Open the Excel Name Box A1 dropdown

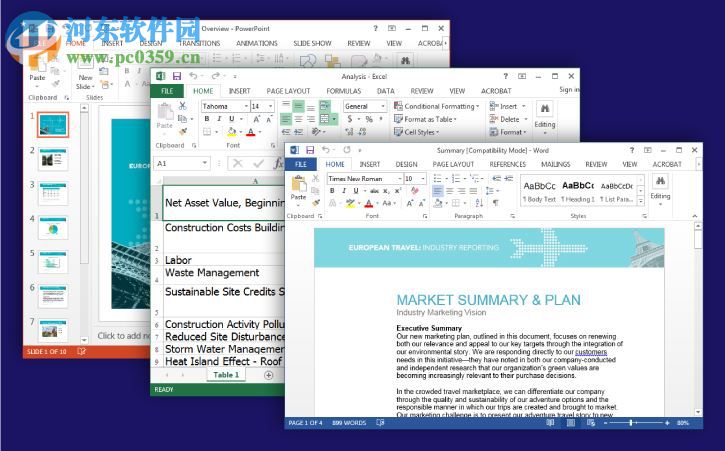tap(204, 163)
